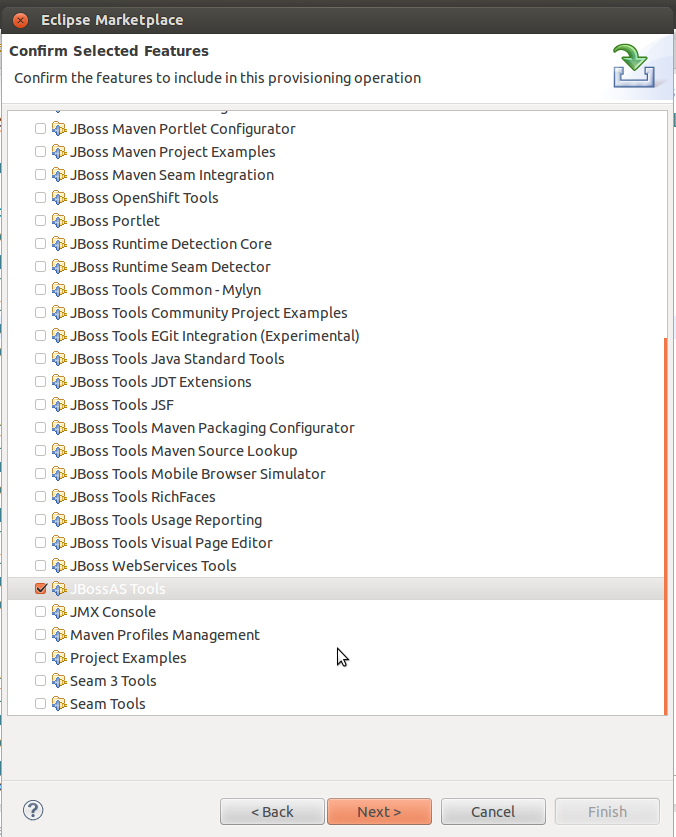Select JBoss Tools Usage Reporting text
This screenshot has height=837, width=676.
click(x=166, y=519)
